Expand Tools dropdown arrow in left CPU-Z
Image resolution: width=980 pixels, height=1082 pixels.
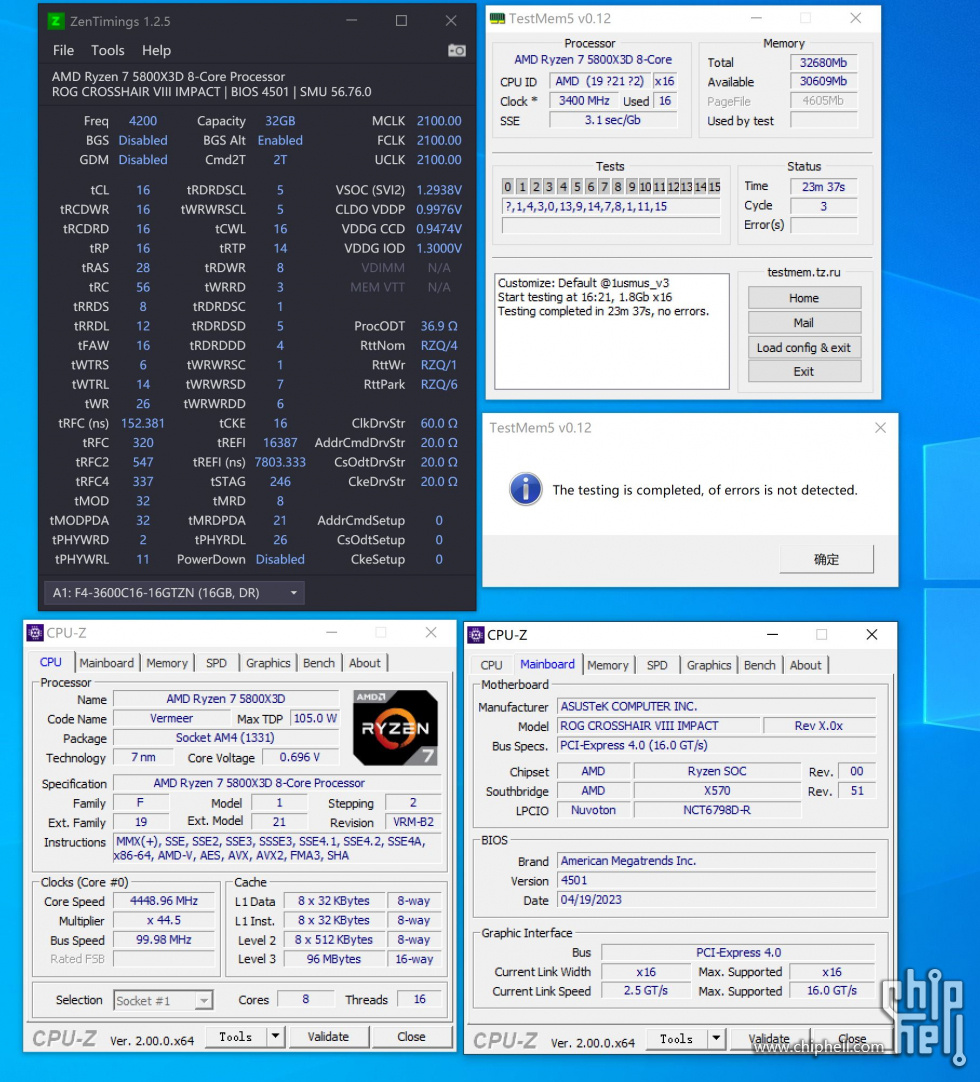(275, 1036)
